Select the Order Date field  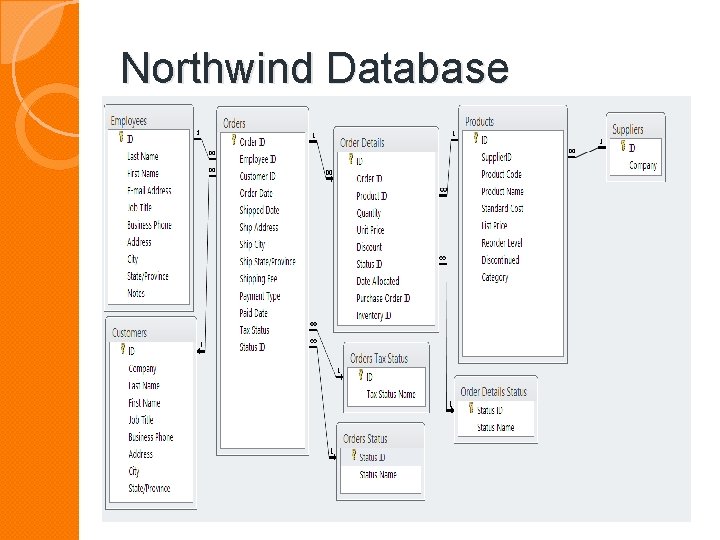tap(256, 193)
